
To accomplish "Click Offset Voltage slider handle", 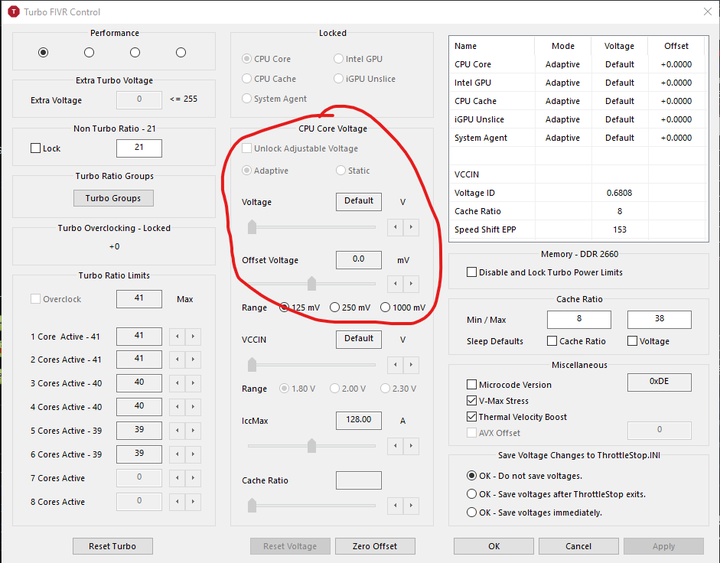I will (x=312, y=284).
